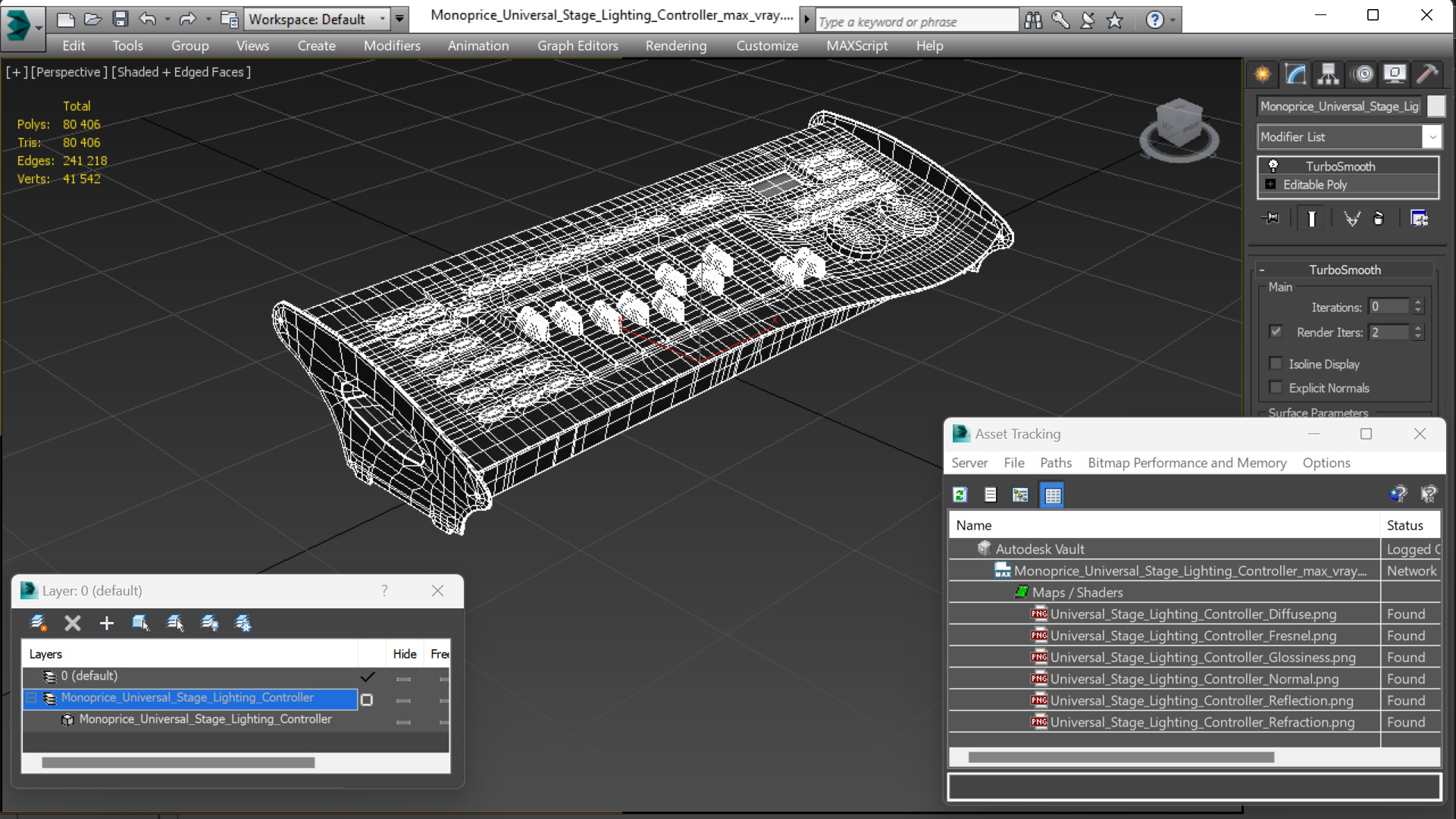Open the Graph Editors menu

coord(578,45)
